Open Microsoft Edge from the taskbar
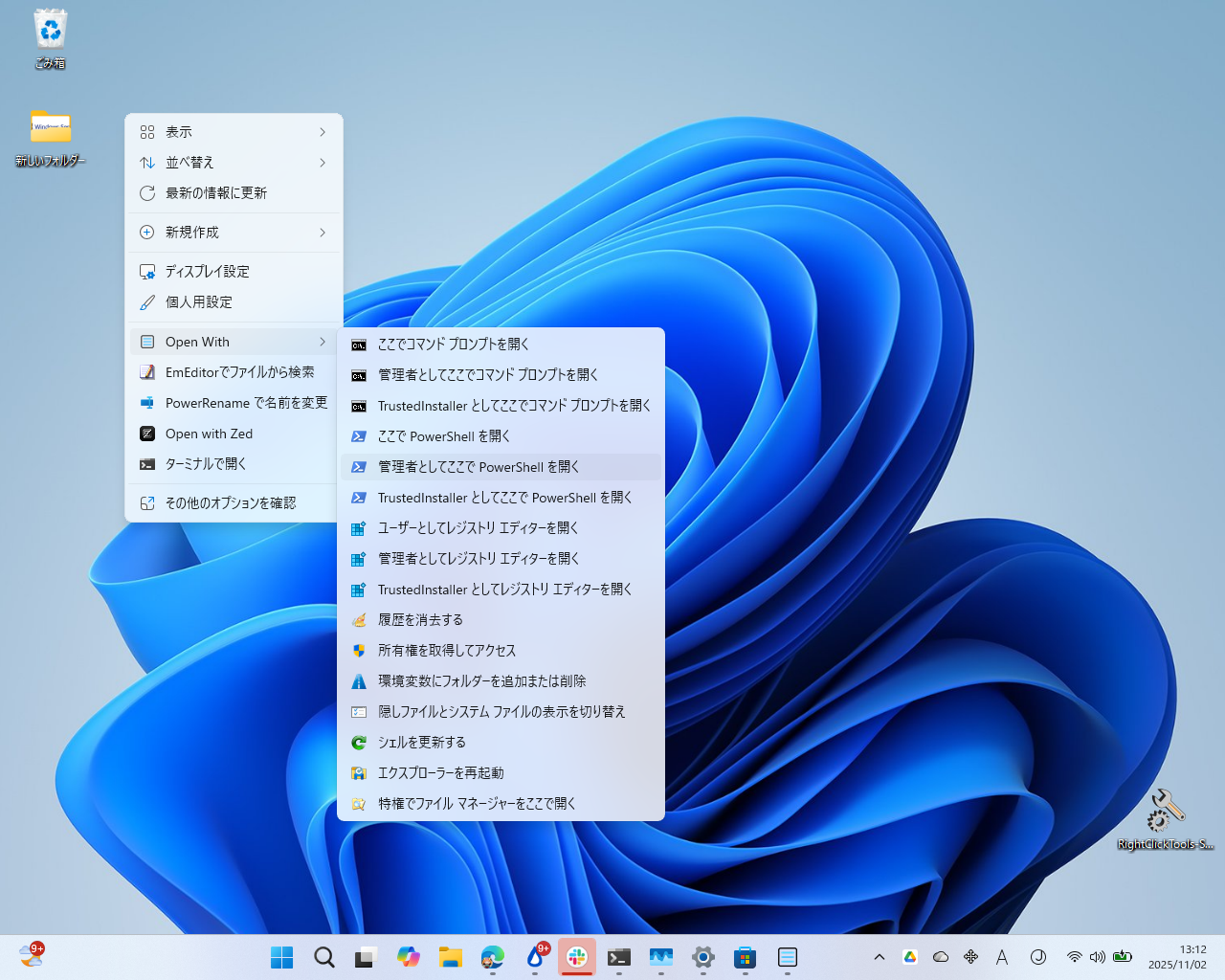Image resolution: width=1225 pixels, height=980 pixels. [x=492, y=957]
